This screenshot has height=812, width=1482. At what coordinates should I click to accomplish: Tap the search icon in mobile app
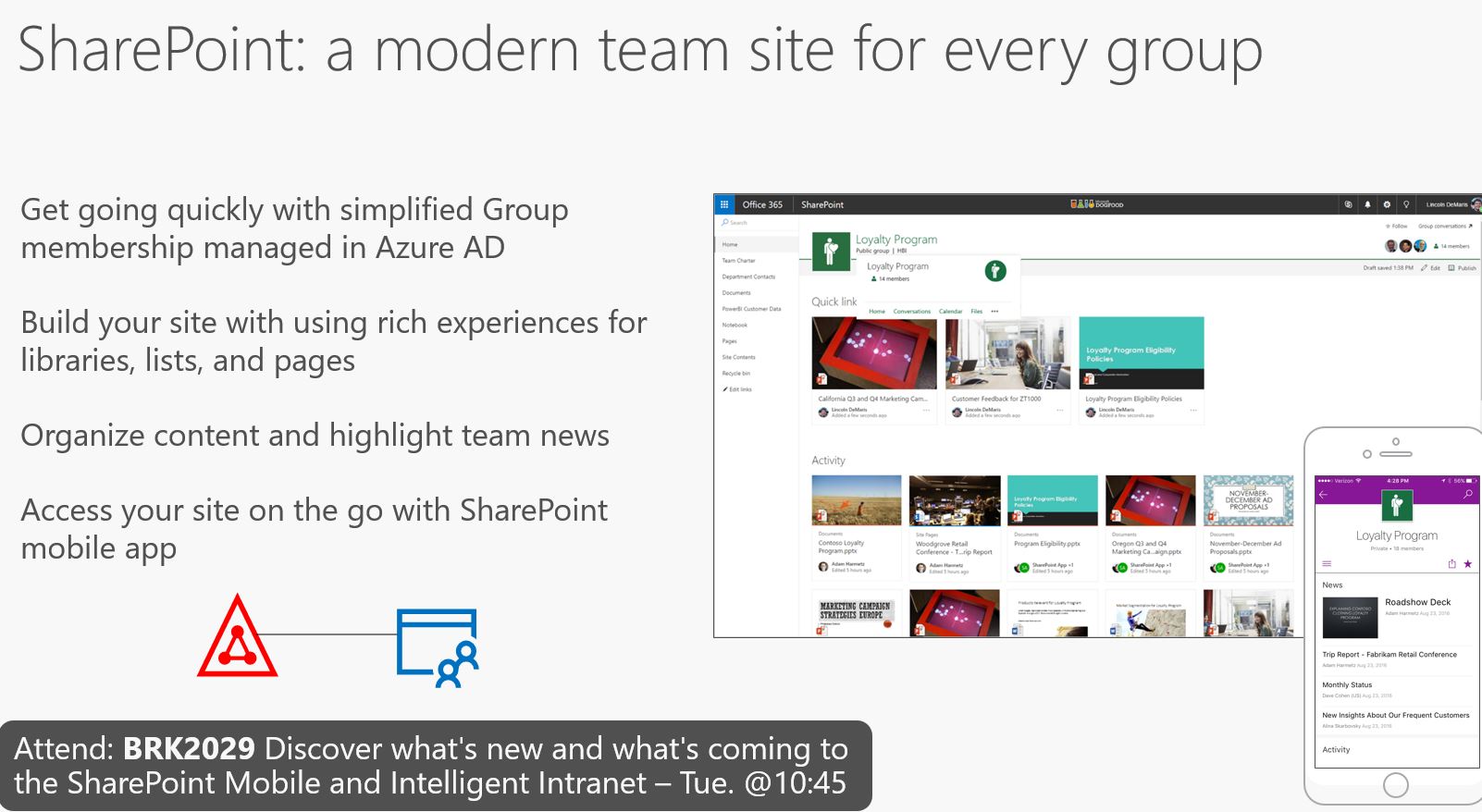pos(1468,495)
